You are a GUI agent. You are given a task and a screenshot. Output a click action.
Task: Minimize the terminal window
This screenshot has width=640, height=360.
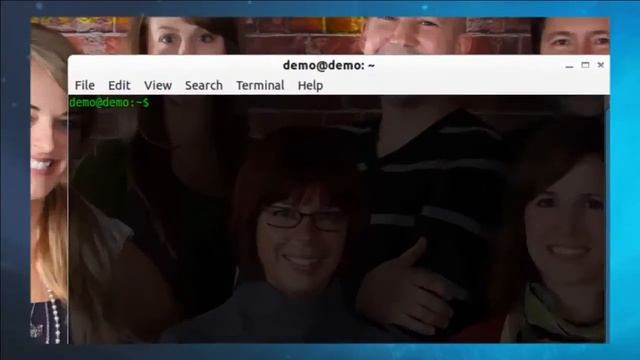tap(569, 66)
